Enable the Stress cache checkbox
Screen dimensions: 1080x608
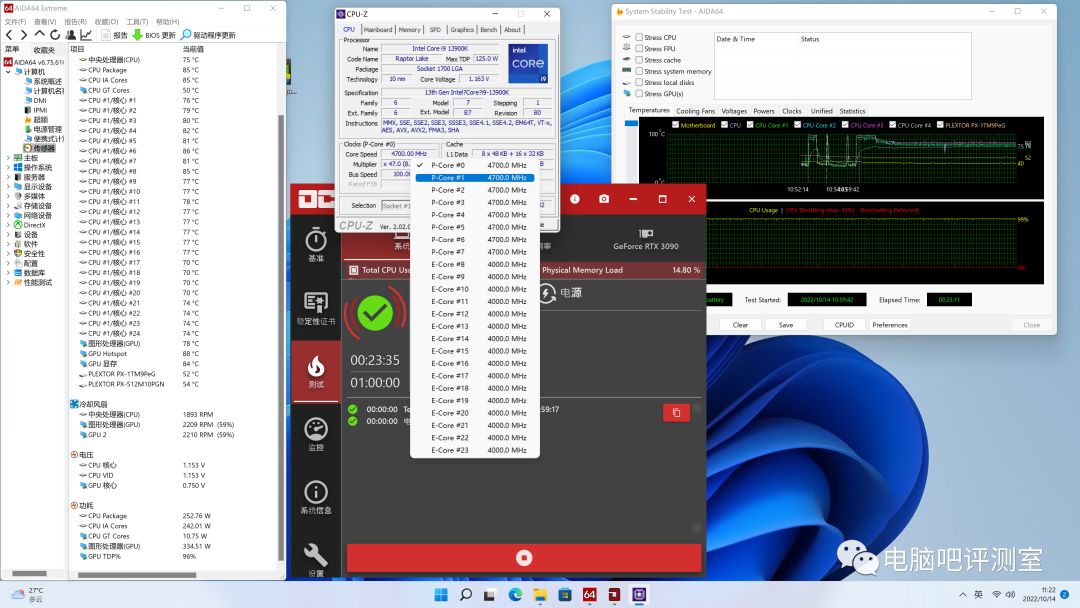[x=639, y=60]
